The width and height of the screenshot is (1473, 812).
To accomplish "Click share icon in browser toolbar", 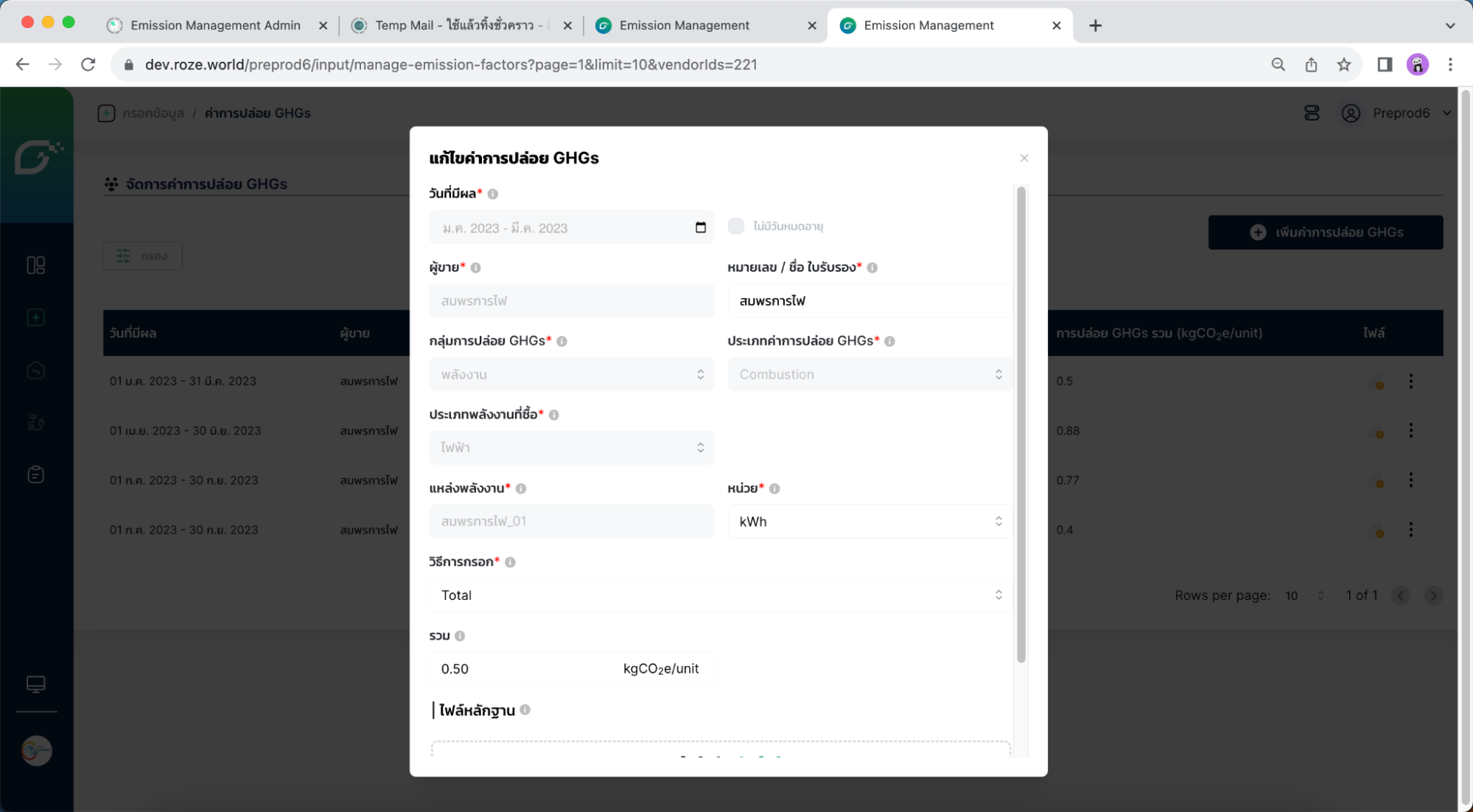I will (x=1311, y=65).
